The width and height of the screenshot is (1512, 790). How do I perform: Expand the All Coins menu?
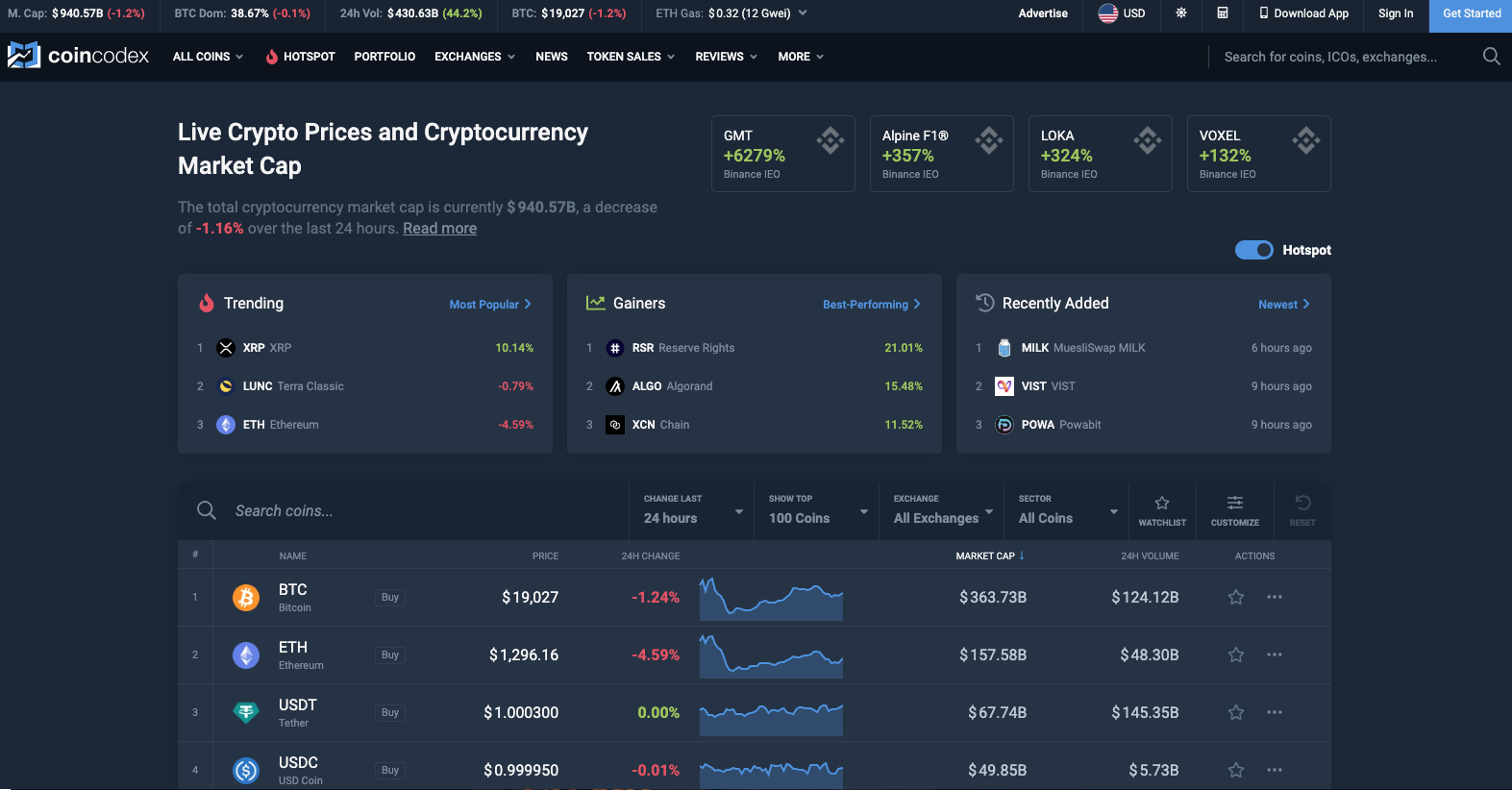click(x=208, y=57)
